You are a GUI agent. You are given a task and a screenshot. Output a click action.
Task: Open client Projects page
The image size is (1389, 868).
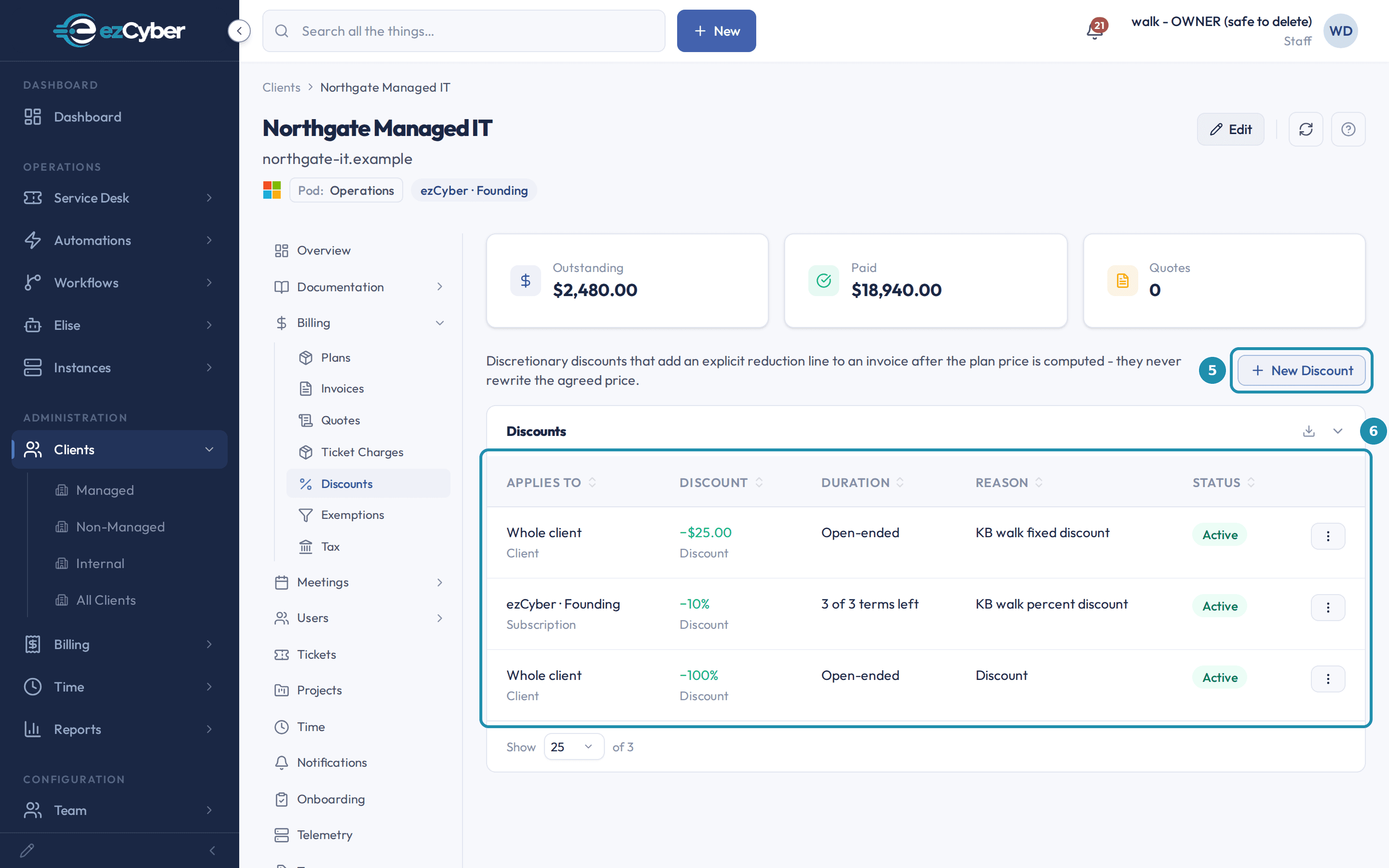359,690
